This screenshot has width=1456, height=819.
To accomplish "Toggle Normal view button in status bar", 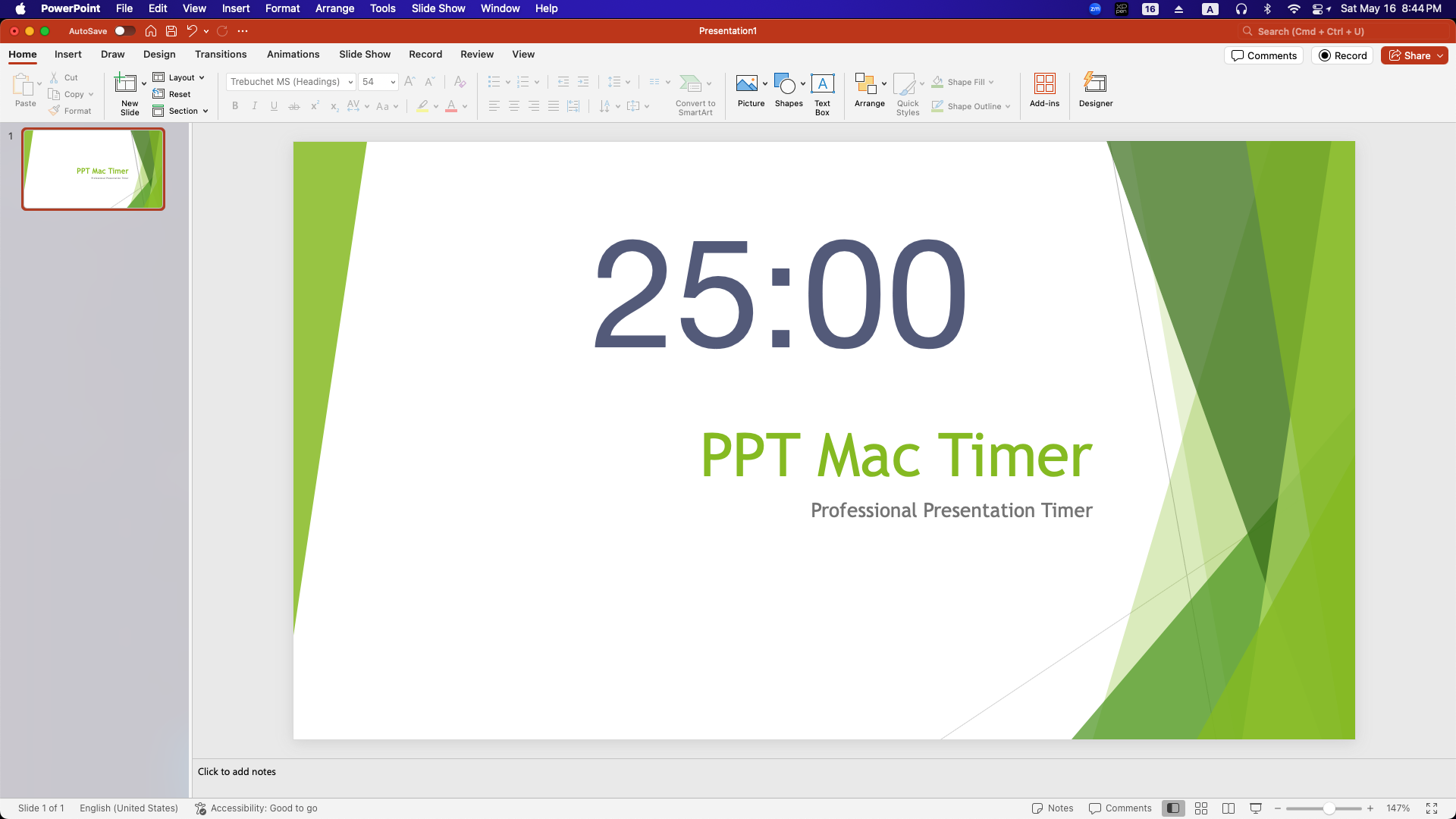I will coord(1173,808).
